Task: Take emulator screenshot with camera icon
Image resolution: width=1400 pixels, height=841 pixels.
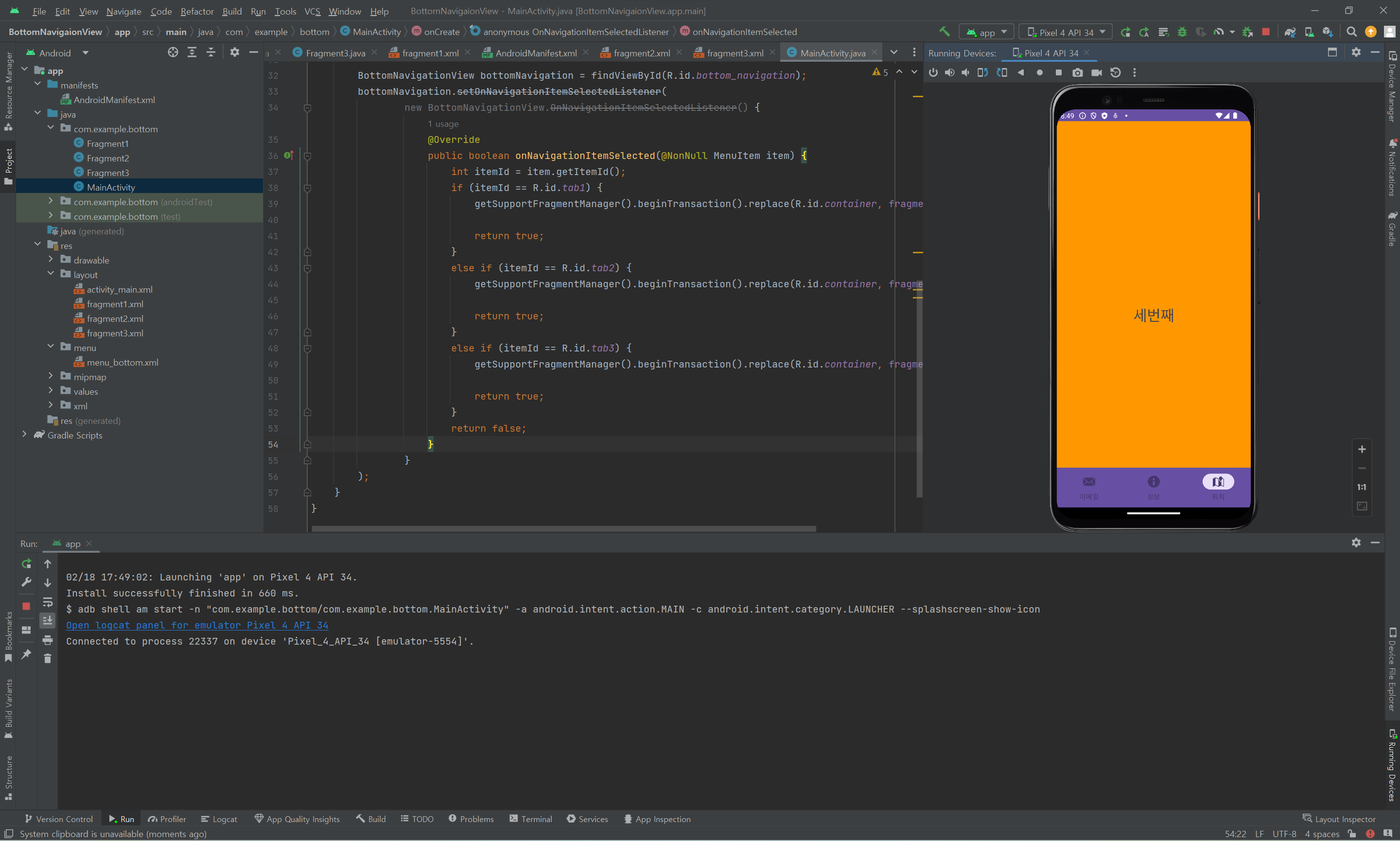Action: (x=1077, y=72)
